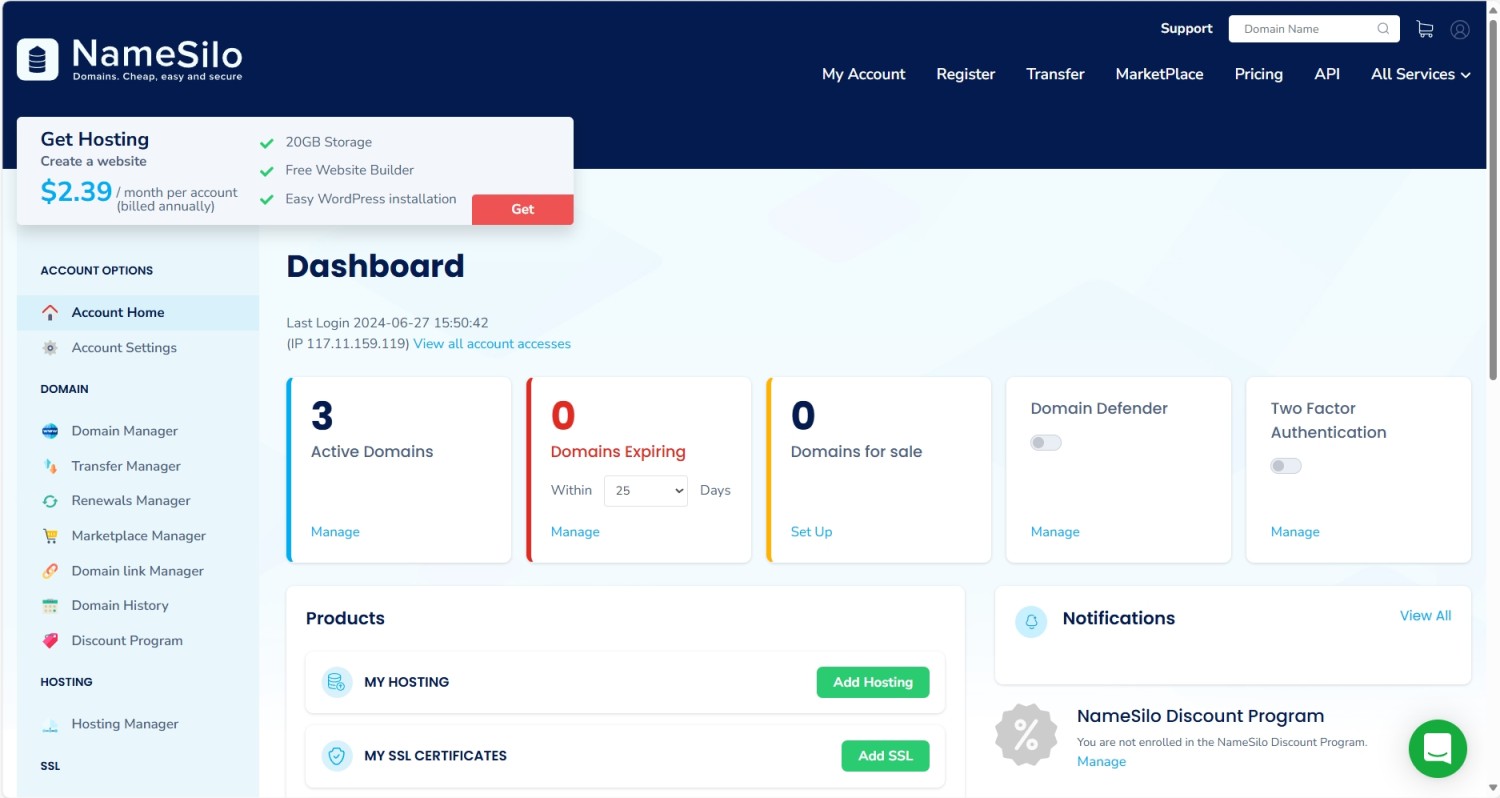
Task: Click the Domain link Manager chain icon
Action: 50,571
